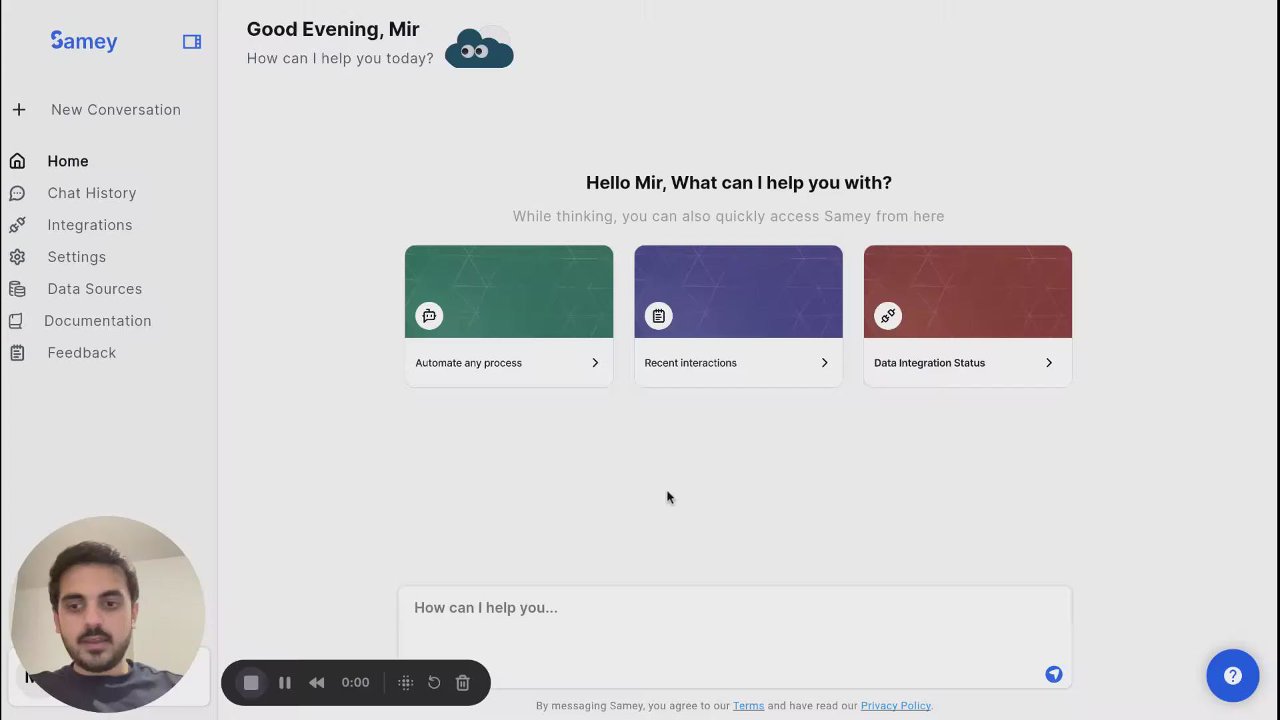Click the Data Sources database icon
This screenshot has width=1280, height=720.
[x=17, y=289]
